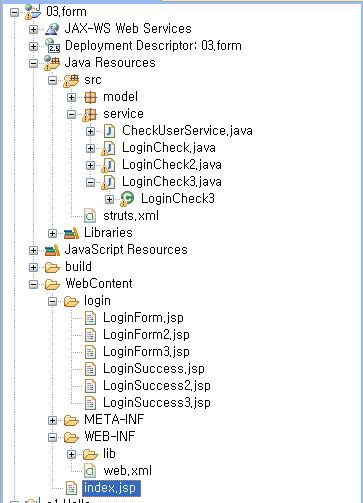Click the CheckUserService.java file icon

point(109,131)
